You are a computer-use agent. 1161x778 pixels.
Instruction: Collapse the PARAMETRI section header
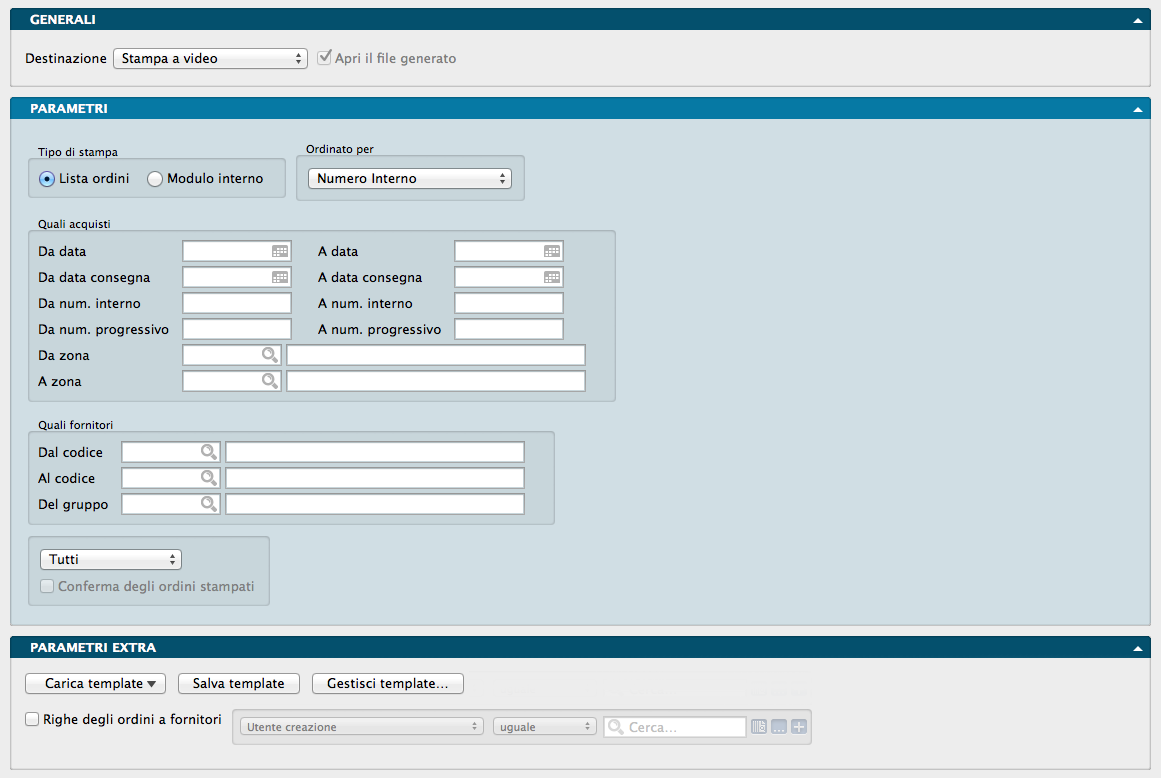pyautogui.click(x=1137, y=109)
